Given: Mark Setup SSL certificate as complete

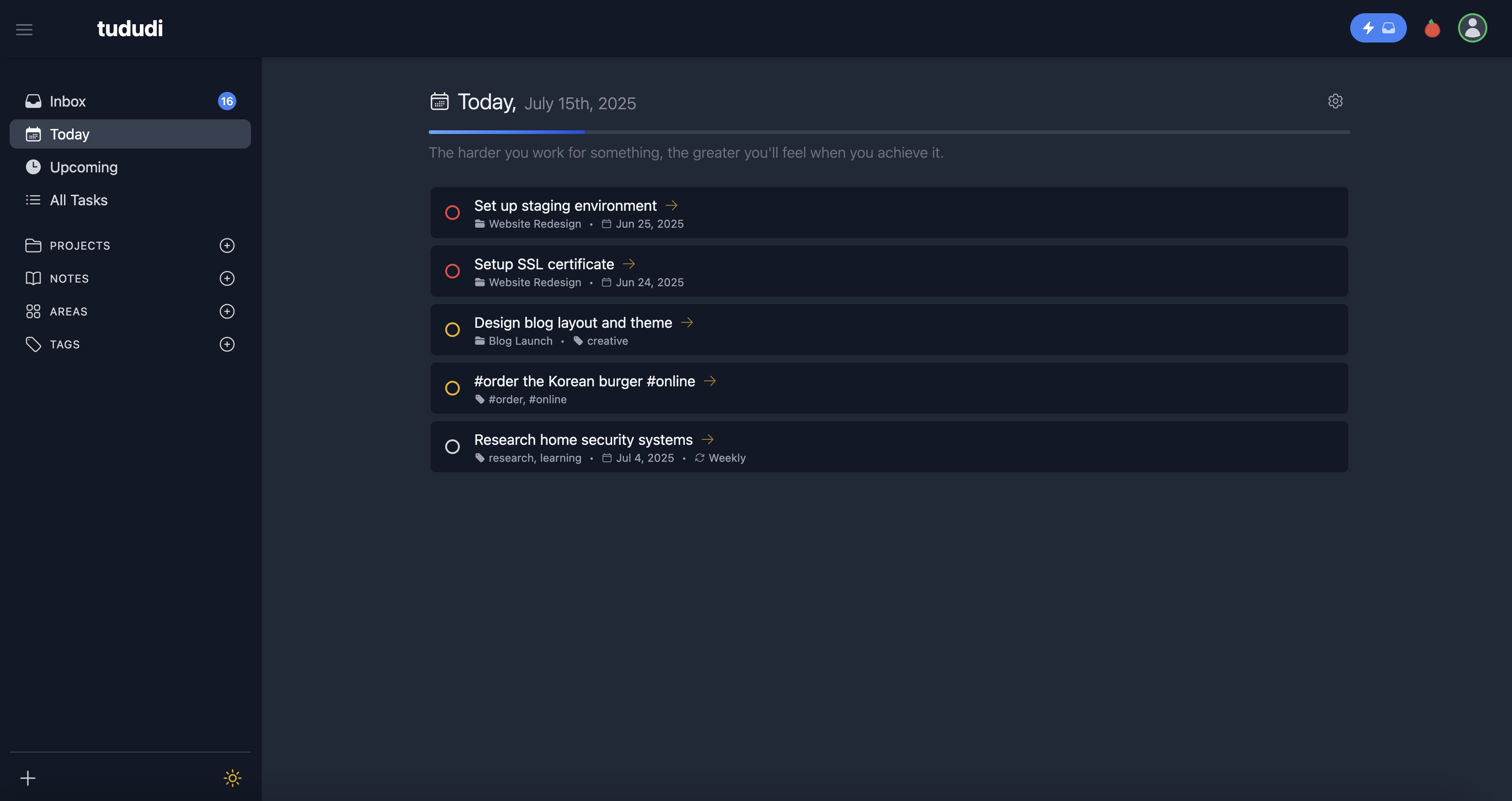Looking at the screenshot, I should point(453,271).
